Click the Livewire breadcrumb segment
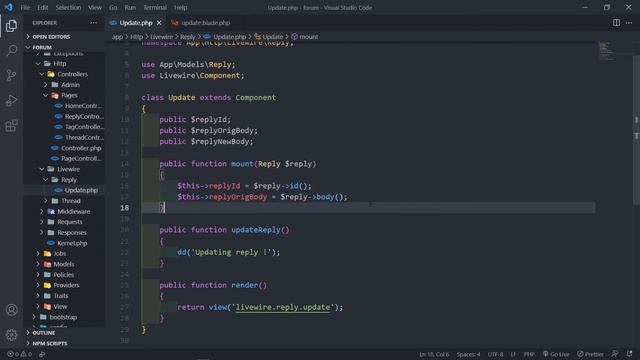 pos(161,37)
